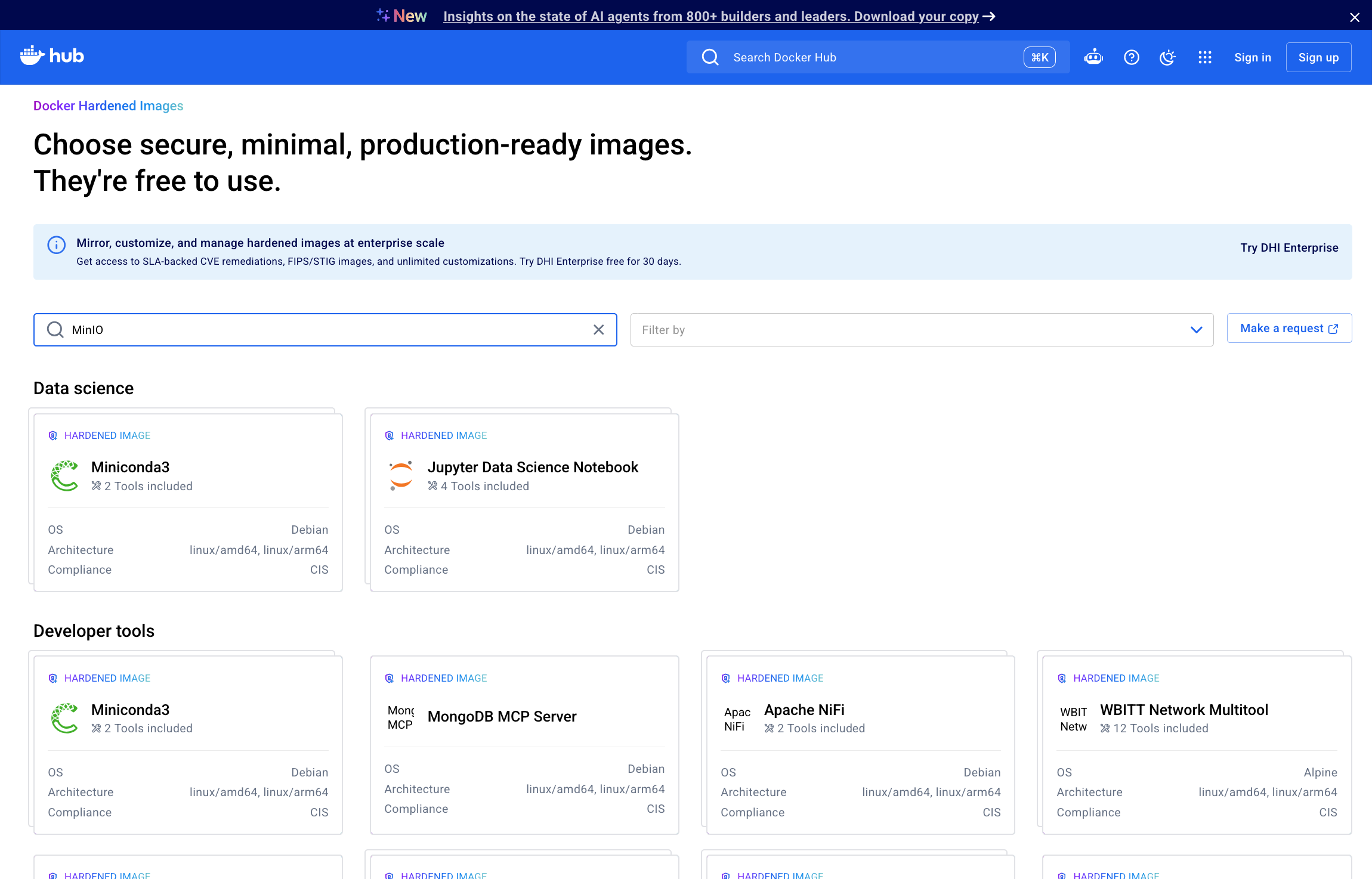This screenshot has height=879, width=1372.
Task: Click the Data science section heading
Action: pos(84,388)
